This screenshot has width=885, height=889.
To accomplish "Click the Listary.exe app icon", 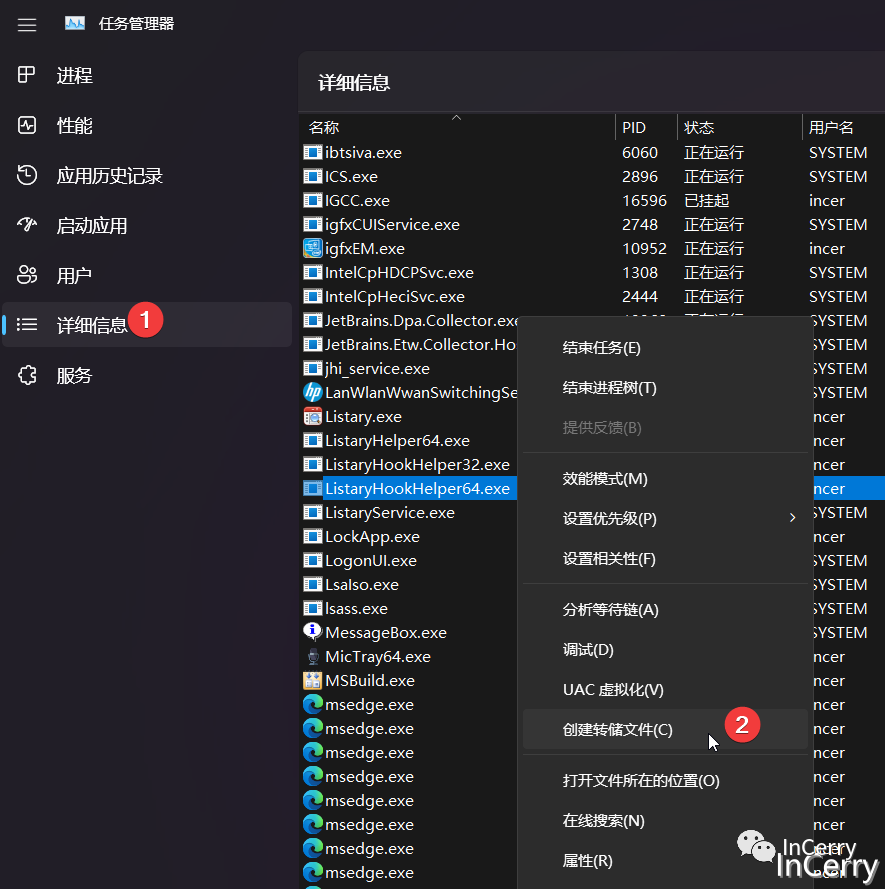I will tap(312, 416).
